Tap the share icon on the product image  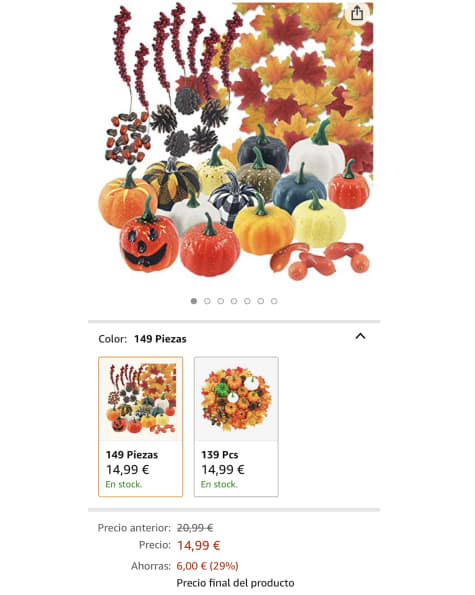click(x=357, y=14)
